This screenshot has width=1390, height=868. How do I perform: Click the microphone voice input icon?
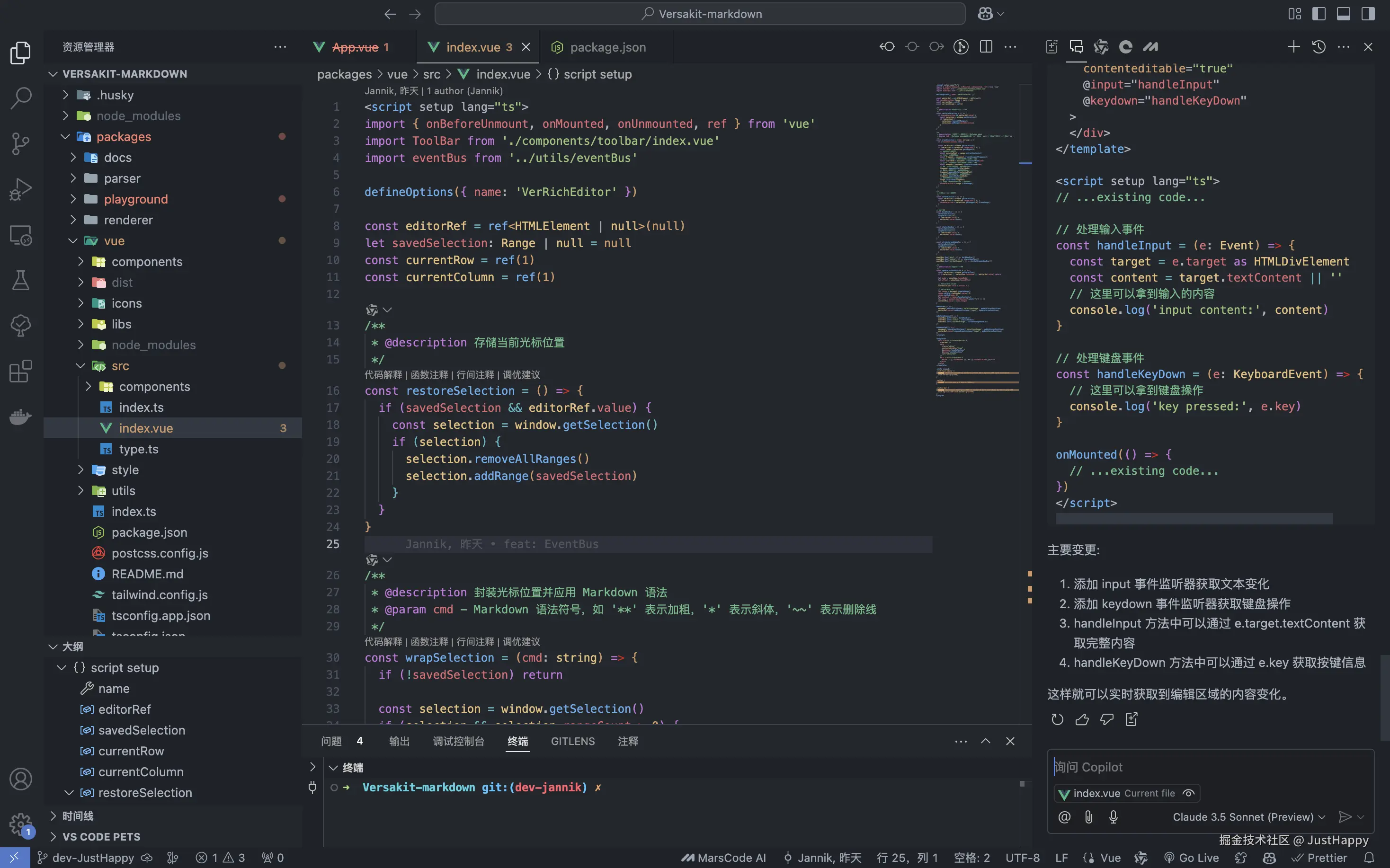[x=1113, y=817]
